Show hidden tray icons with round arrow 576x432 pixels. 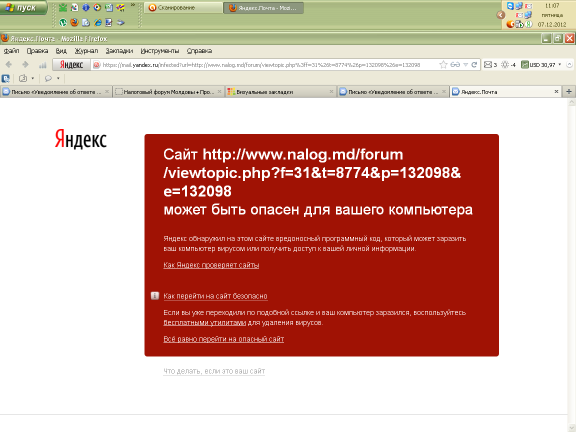click(500, 15)
